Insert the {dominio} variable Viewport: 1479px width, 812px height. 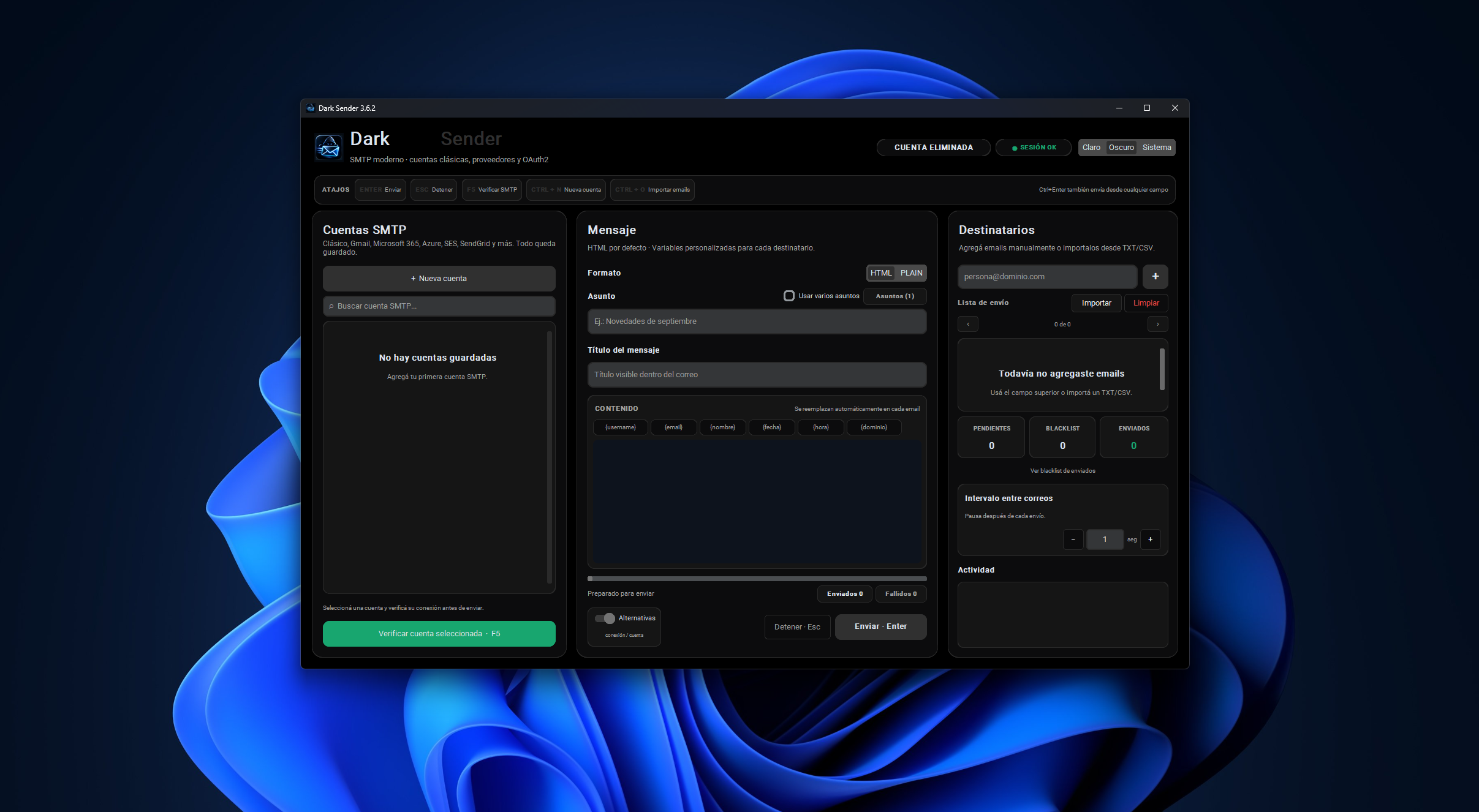(874, 427)
